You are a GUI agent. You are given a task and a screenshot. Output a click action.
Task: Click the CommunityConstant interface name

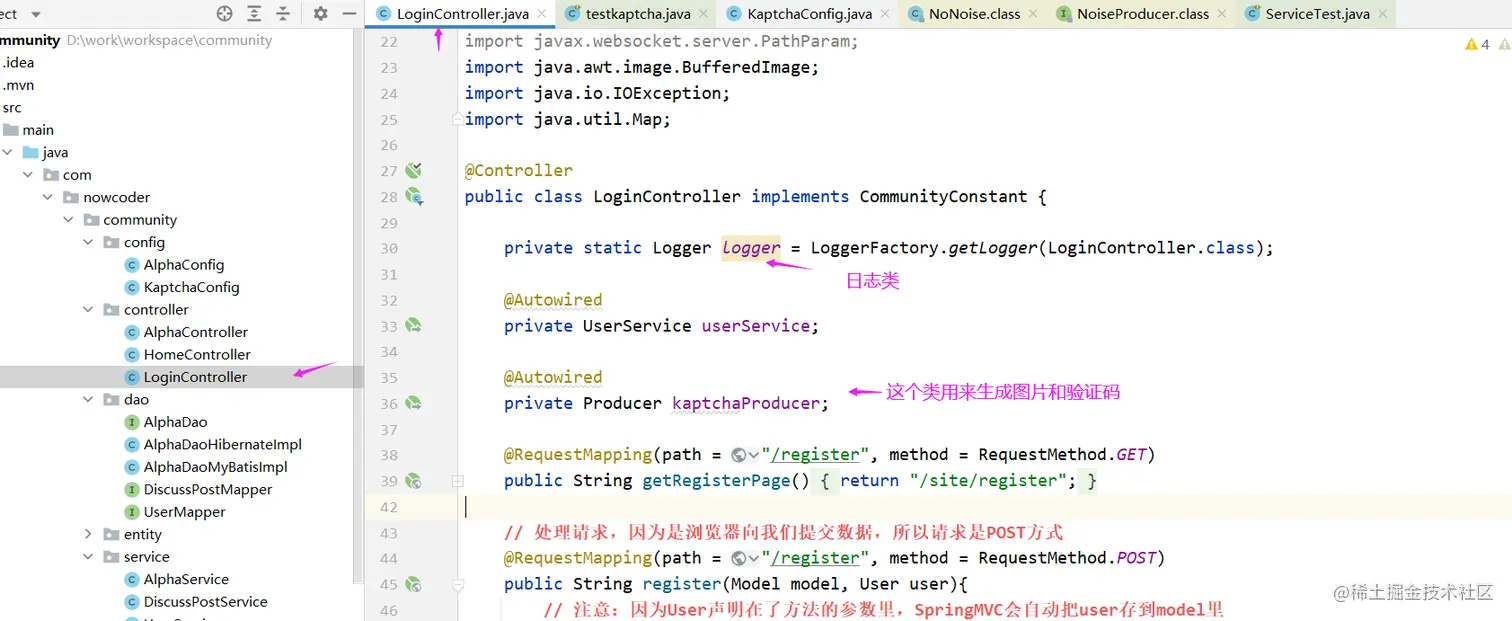pos(944,197)
